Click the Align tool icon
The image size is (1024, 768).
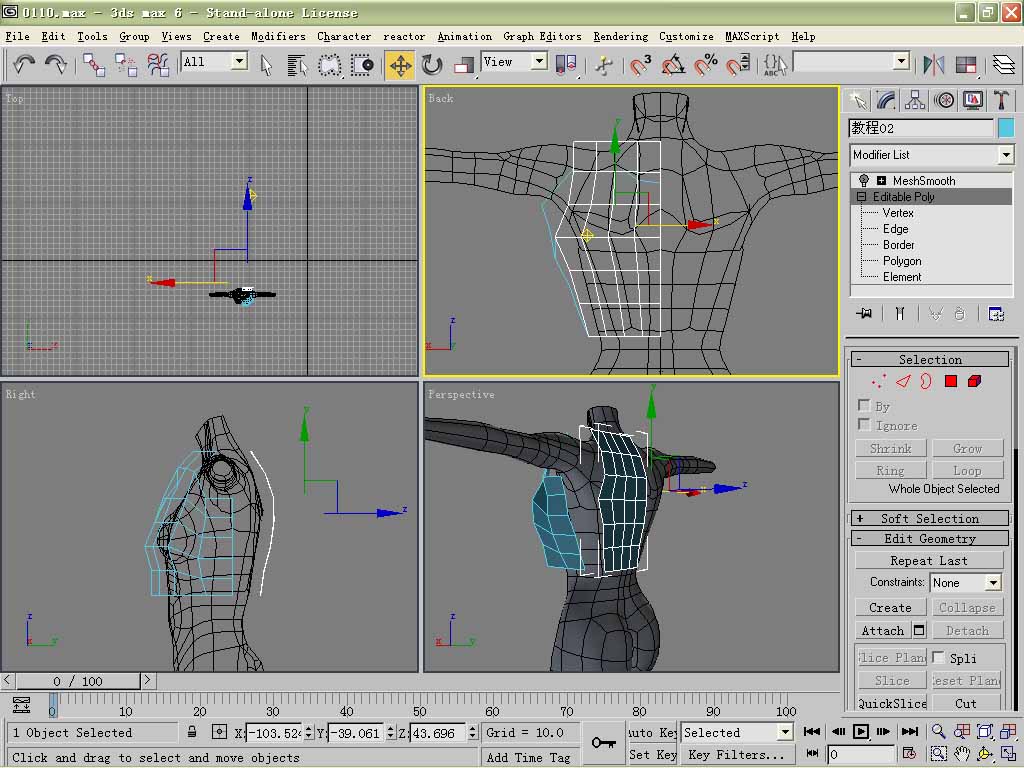tap(965, 64)
